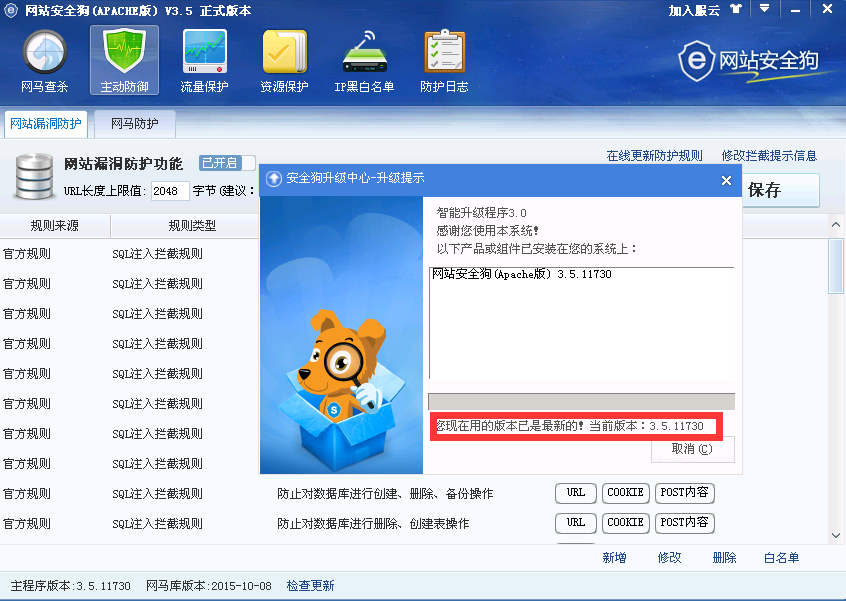The height and width of the screenshot is (601, 846).
Task: Click the 修改 link
Action: (x=670, y=558)
